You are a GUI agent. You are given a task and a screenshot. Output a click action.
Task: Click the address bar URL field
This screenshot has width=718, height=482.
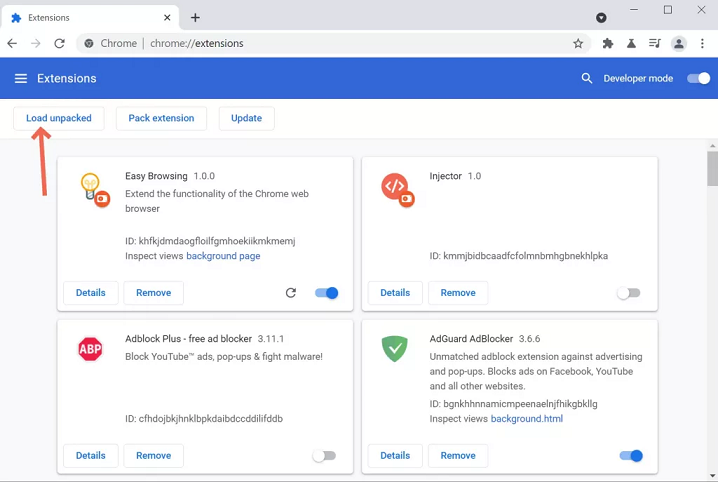[333, 43]
